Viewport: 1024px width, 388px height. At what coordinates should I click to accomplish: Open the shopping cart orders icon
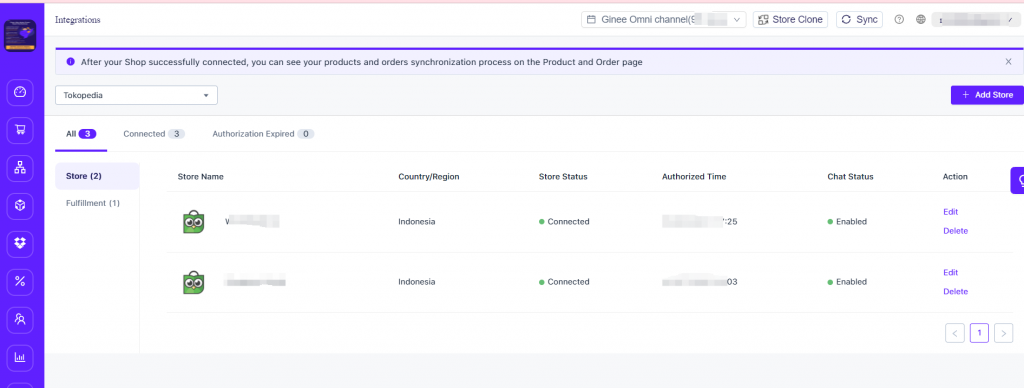20,130
